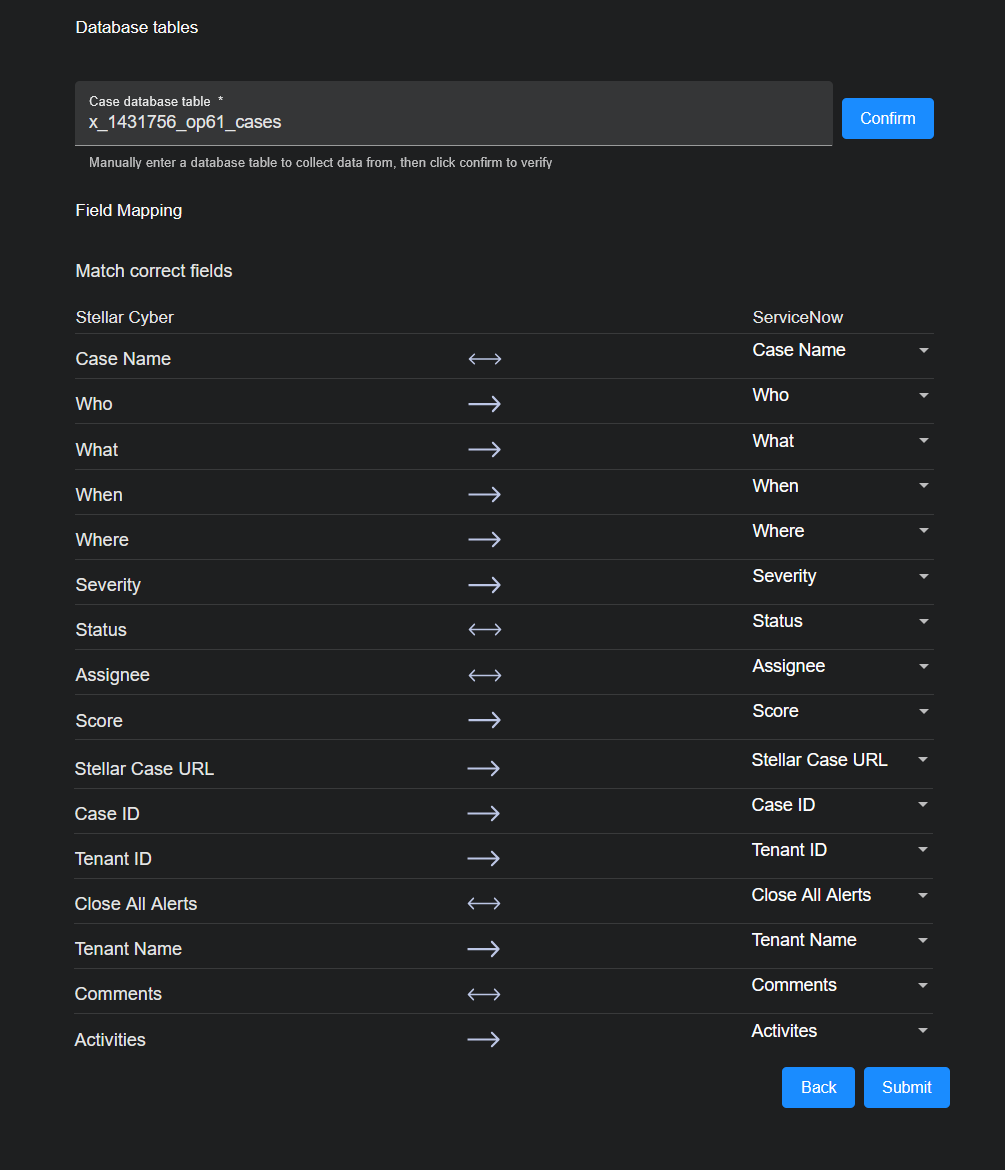Toggle direction arrow for Close All Alerts
Screen dimensions: 1005x1170
tap(483, 904)
